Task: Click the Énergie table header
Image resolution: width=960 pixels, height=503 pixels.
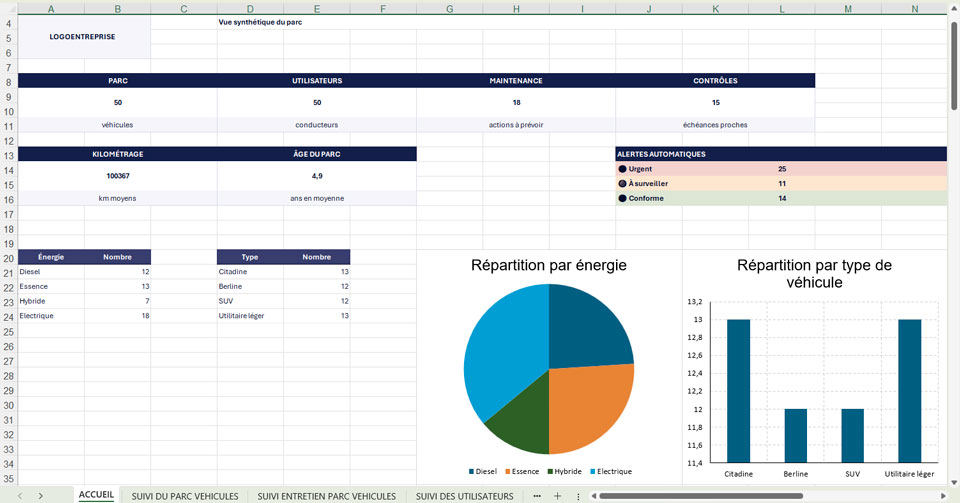Action: [51, 257]
